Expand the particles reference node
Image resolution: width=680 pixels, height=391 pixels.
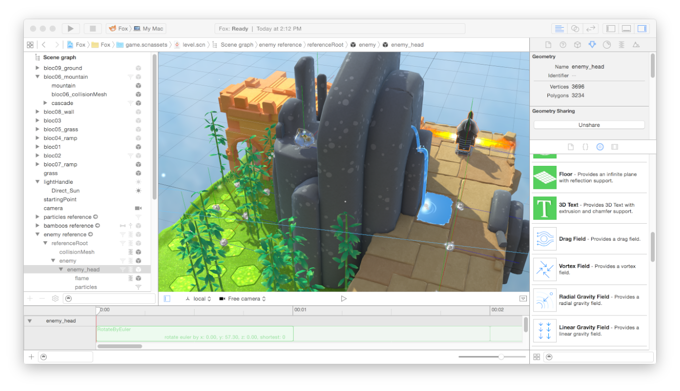pos(37,217)
